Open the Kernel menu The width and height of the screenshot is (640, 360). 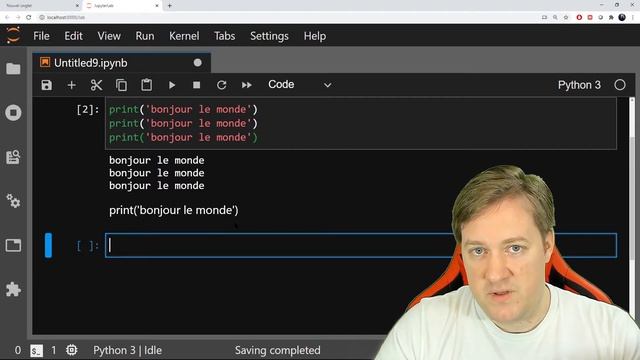point(184,36)
